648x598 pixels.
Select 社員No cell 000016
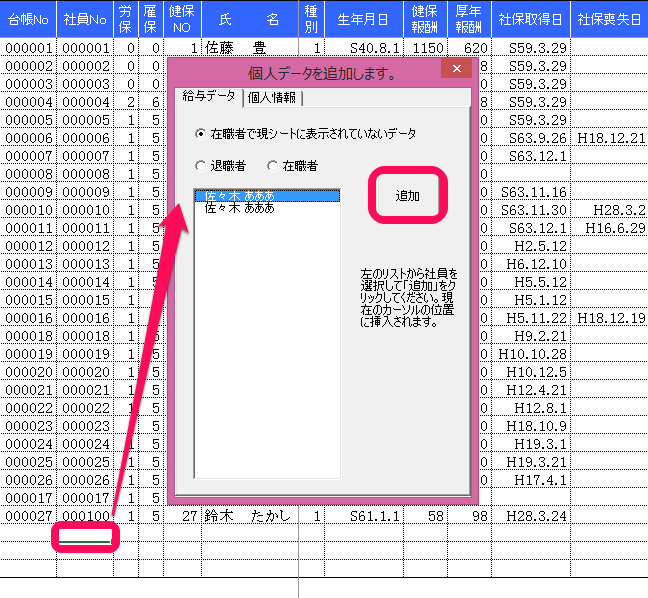[x=85, y=318]
